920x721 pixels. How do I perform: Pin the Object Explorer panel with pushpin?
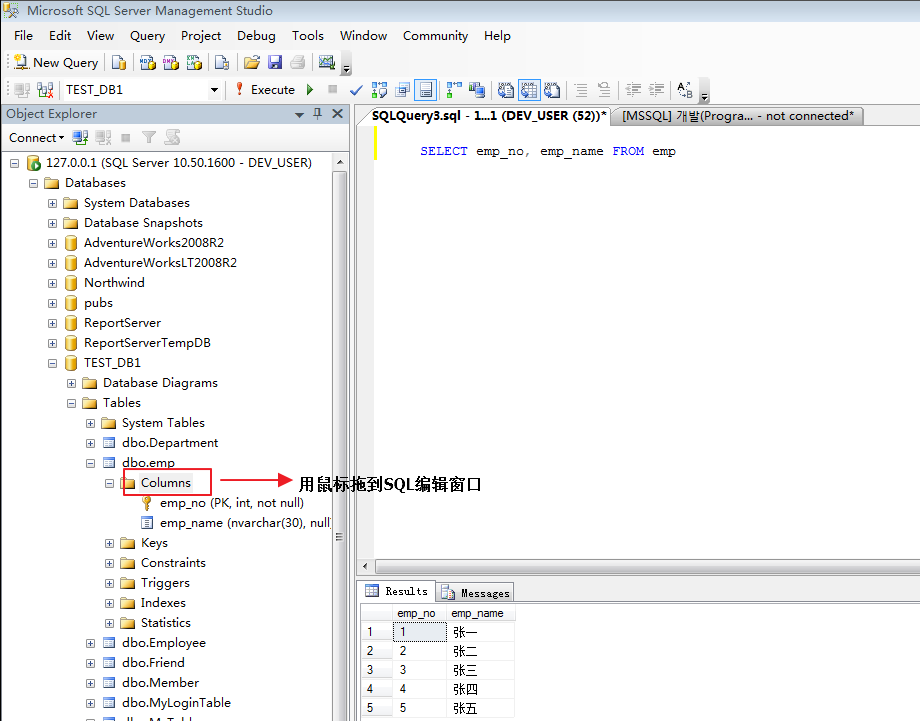pos(317,114)
